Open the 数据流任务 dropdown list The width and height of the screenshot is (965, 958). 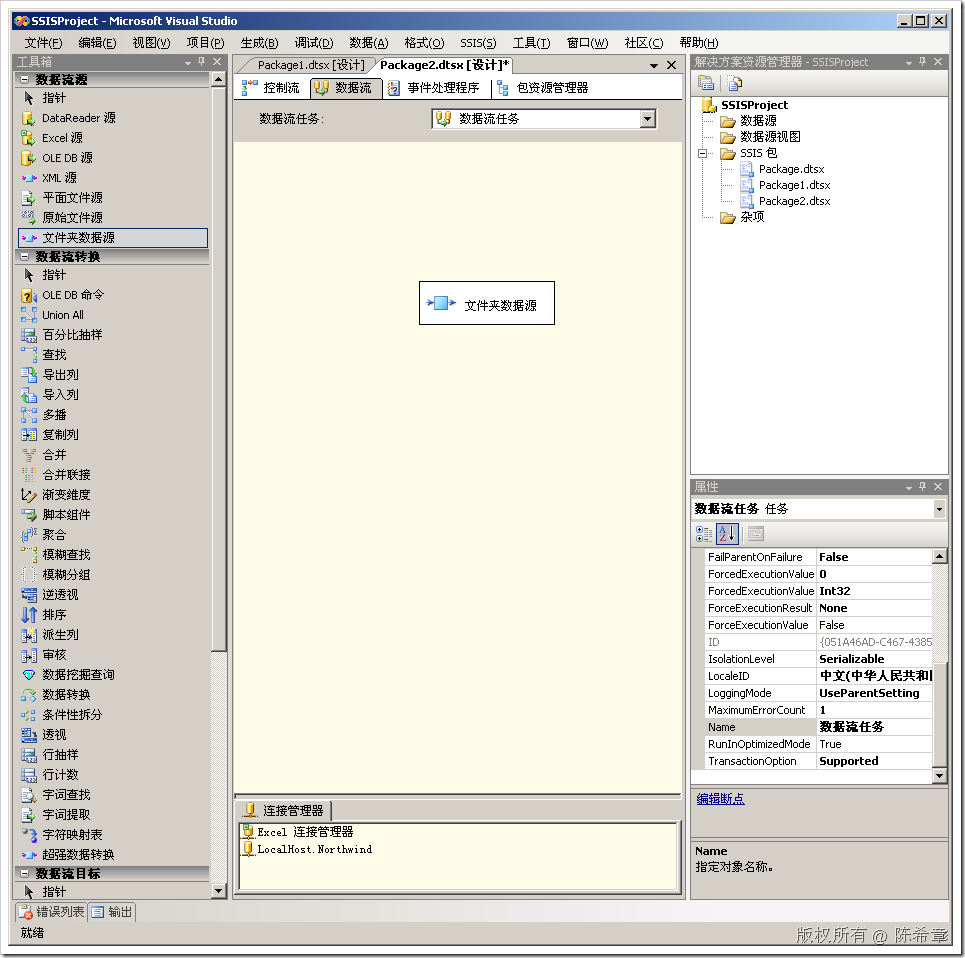tap(647, 119)
